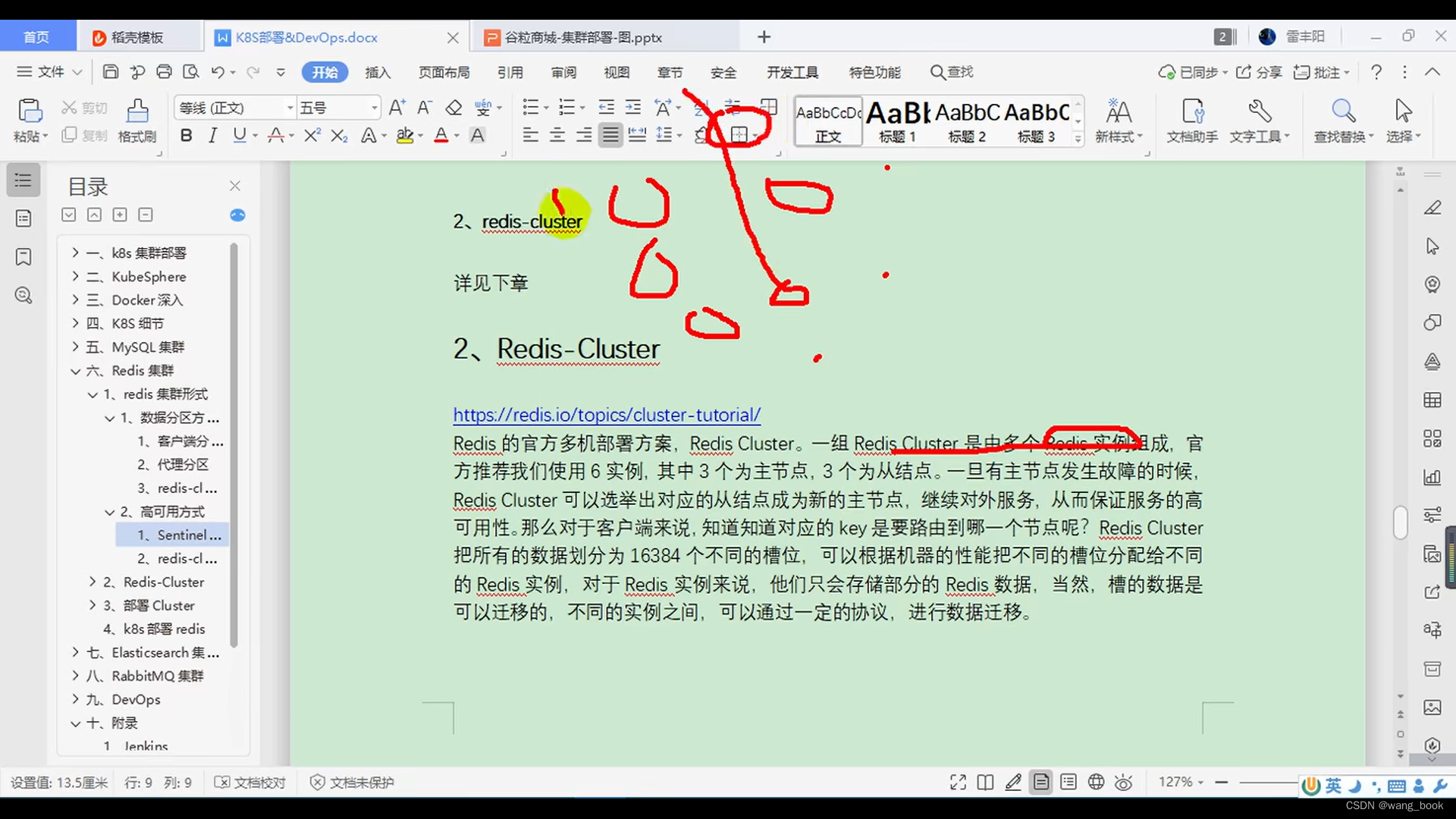Open the 插入 ribbon tab
This screenshot has height=819, width=1456.
coord(378,72)
